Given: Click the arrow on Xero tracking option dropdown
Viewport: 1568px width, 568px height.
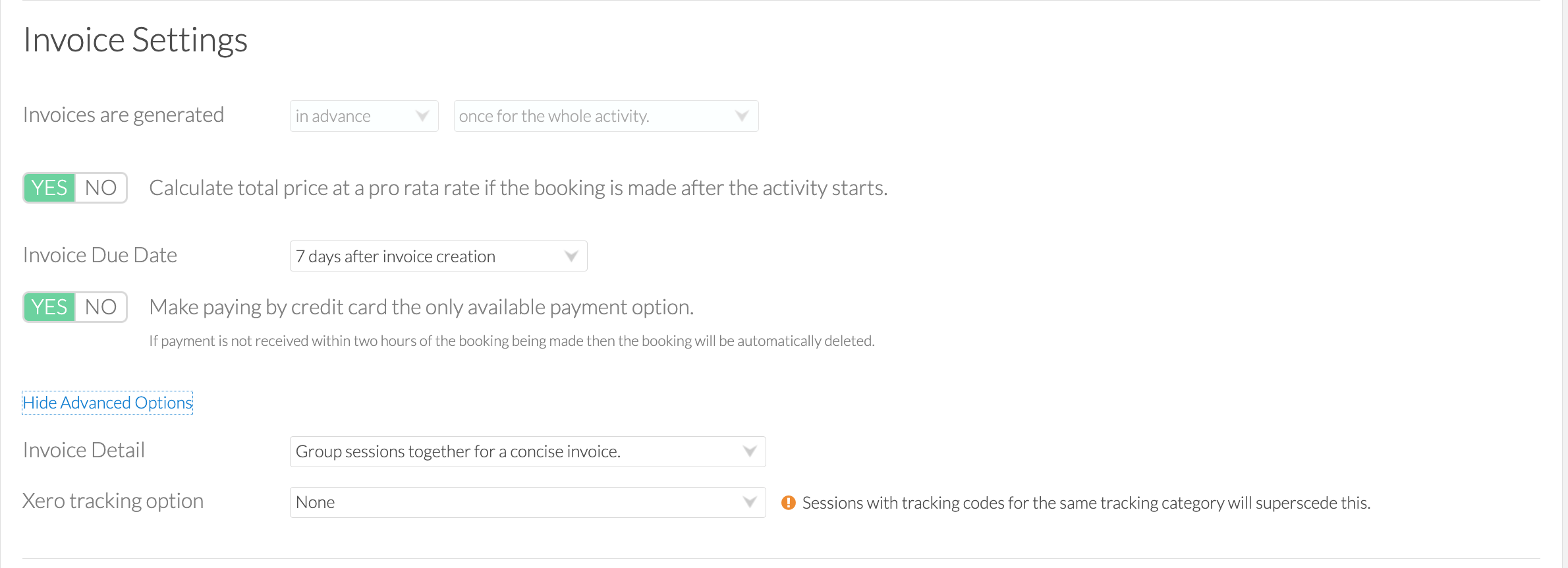Looking at the screenshot, I should (x=749, y=502).
